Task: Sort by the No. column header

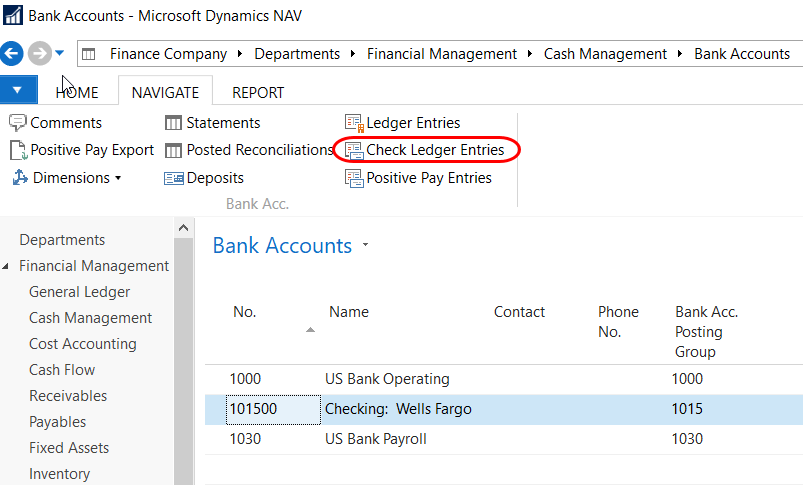Action: click(245, 312)
